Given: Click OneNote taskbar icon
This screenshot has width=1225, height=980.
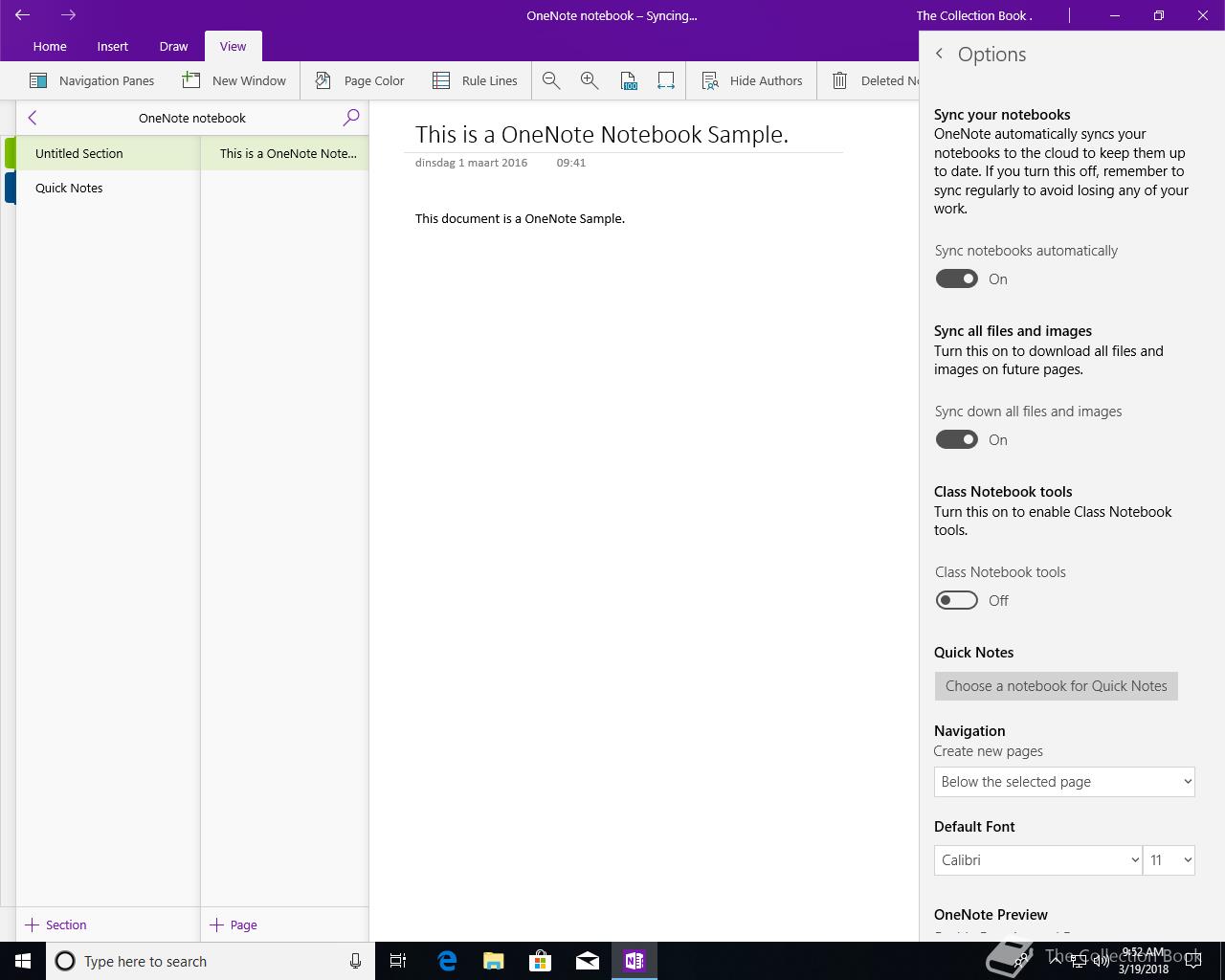Looking at the screenshot, I should (635, 961).
